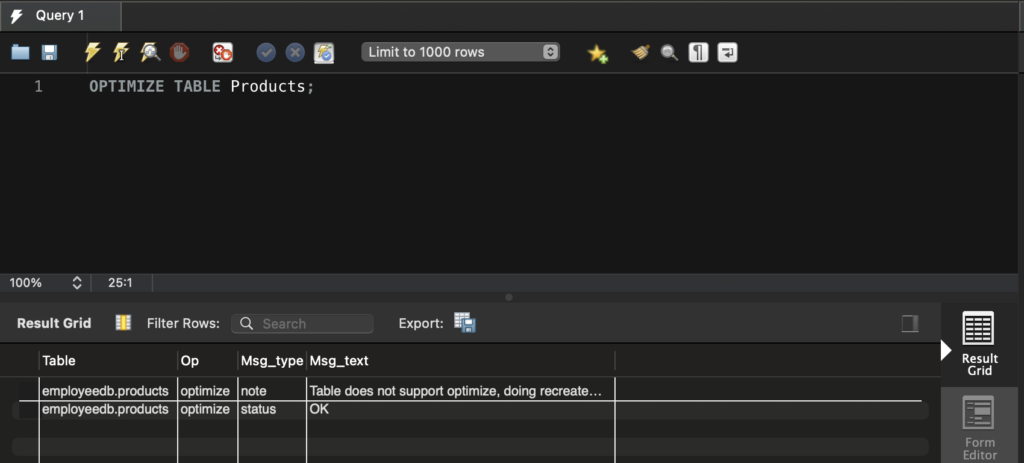The width and height of the screenshot is (1024, 463).
Task: Change the 100% zoom level stepper
Action: [77, 283]
